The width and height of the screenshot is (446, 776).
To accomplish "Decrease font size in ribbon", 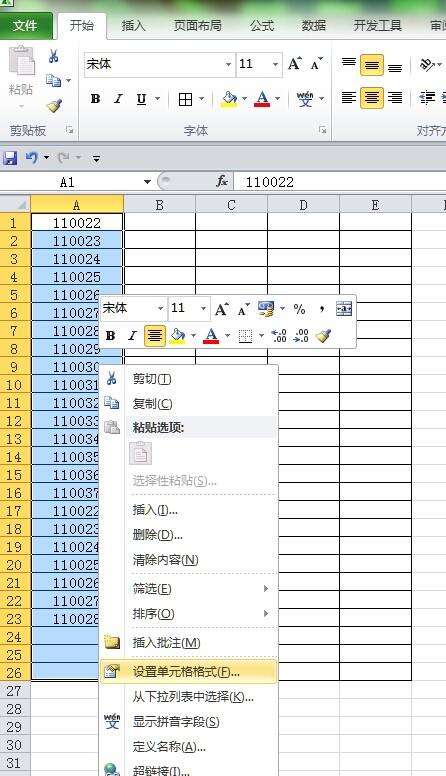I will pyautogui.click(x=317, y=64).
